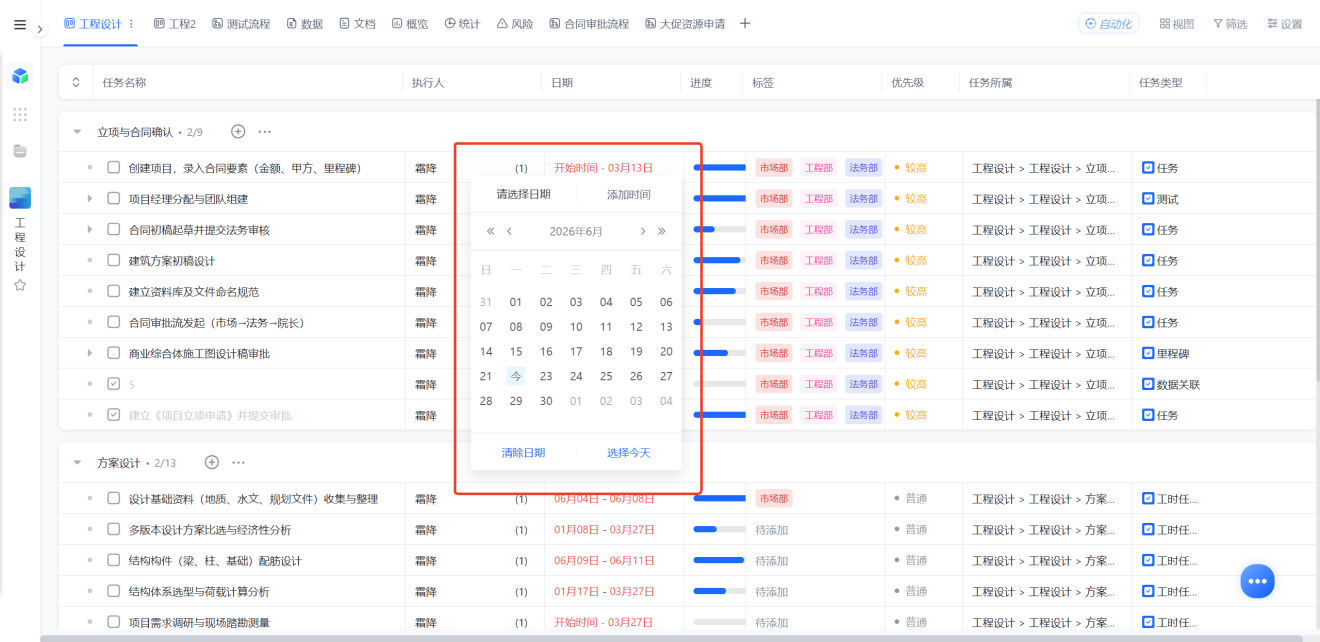Click the 数据关联 type icon
This screenshot has width=1320, height=642.
tap(1148, 384)
